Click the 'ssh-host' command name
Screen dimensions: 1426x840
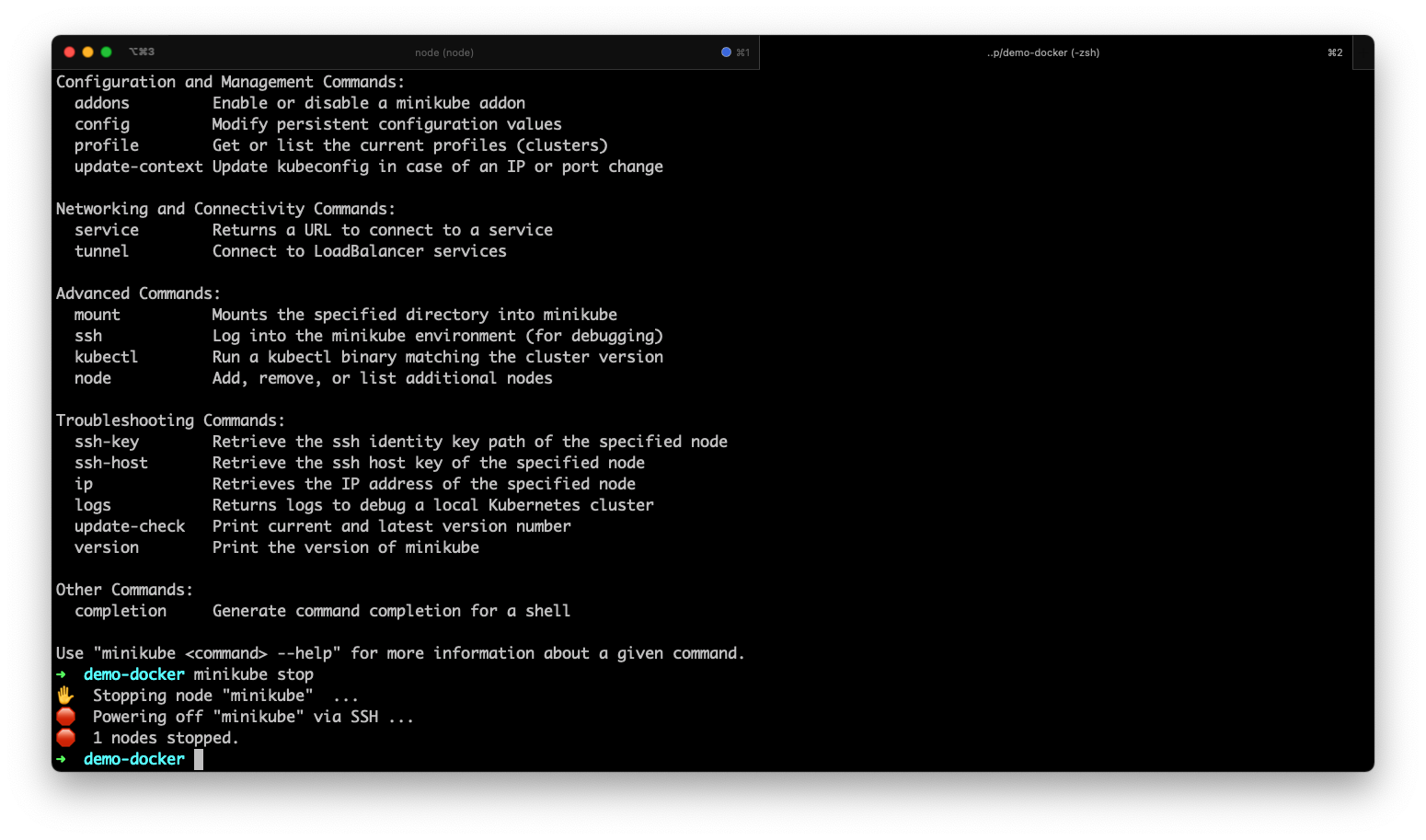[x=111, y=463]
